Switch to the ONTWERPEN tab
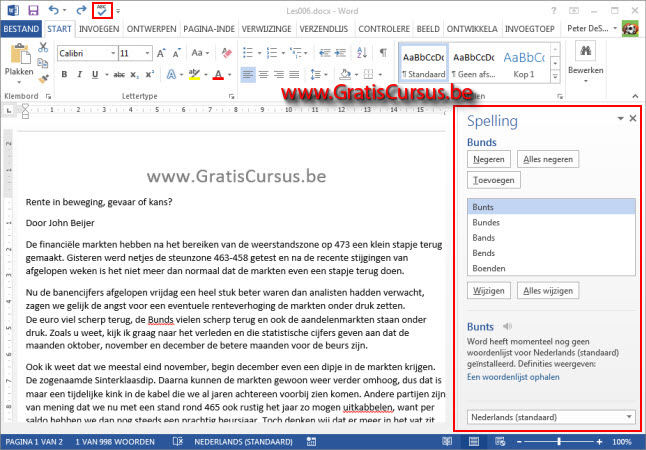The width and height of the screenshot is (646, 450). click(x=151, y=29)
